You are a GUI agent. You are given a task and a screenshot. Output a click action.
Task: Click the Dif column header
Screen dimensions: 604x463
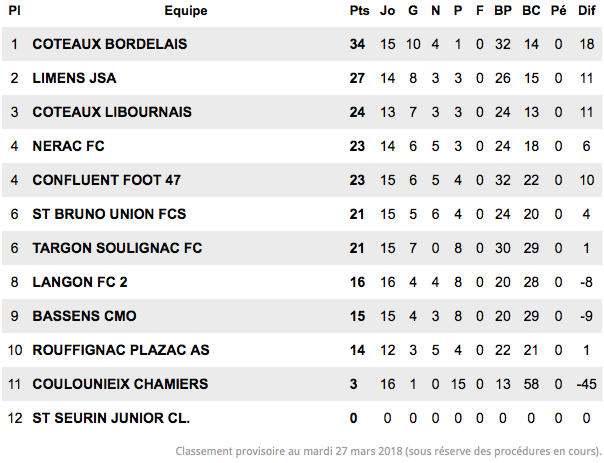pyautogui.click(x=587, y=10)
